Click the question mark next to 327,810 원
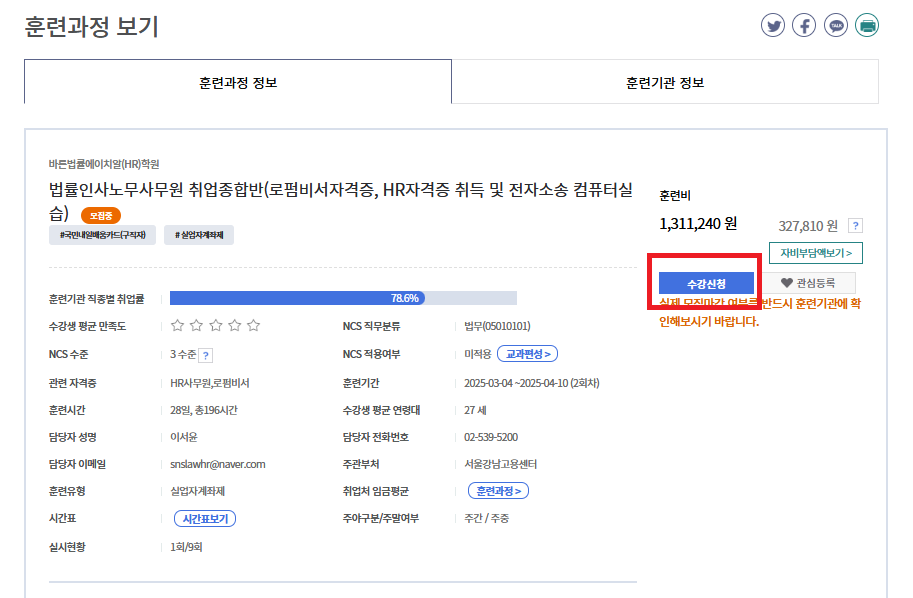 tap(855, 226)
